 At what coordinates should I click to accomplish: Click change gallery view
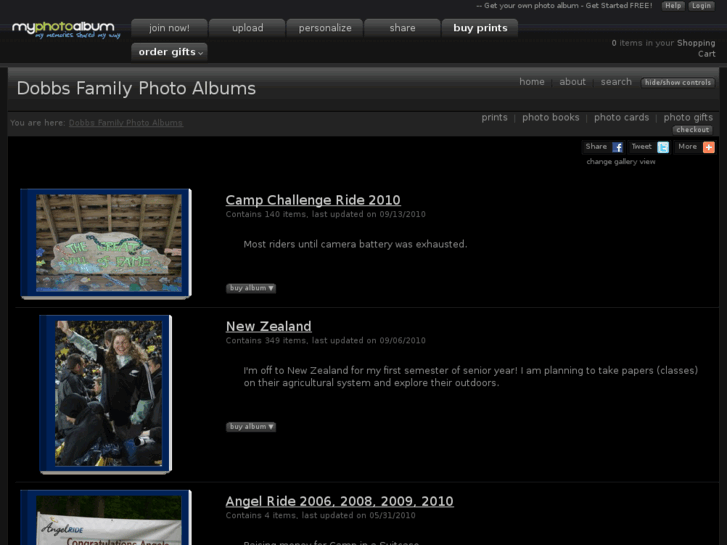[x=621, y=161]
